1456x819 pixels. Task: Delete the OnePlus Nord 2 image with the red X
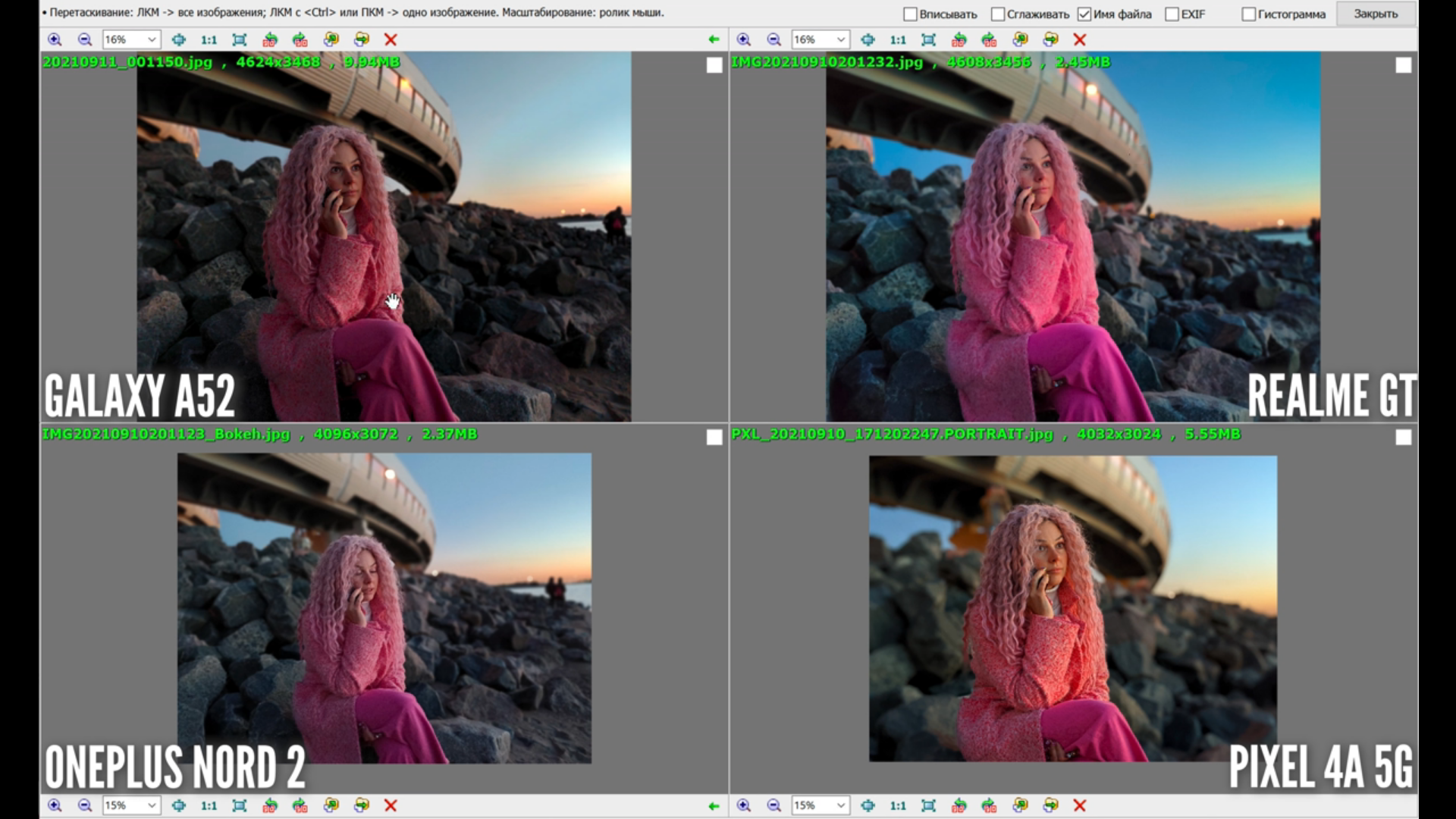coord(391,805)
